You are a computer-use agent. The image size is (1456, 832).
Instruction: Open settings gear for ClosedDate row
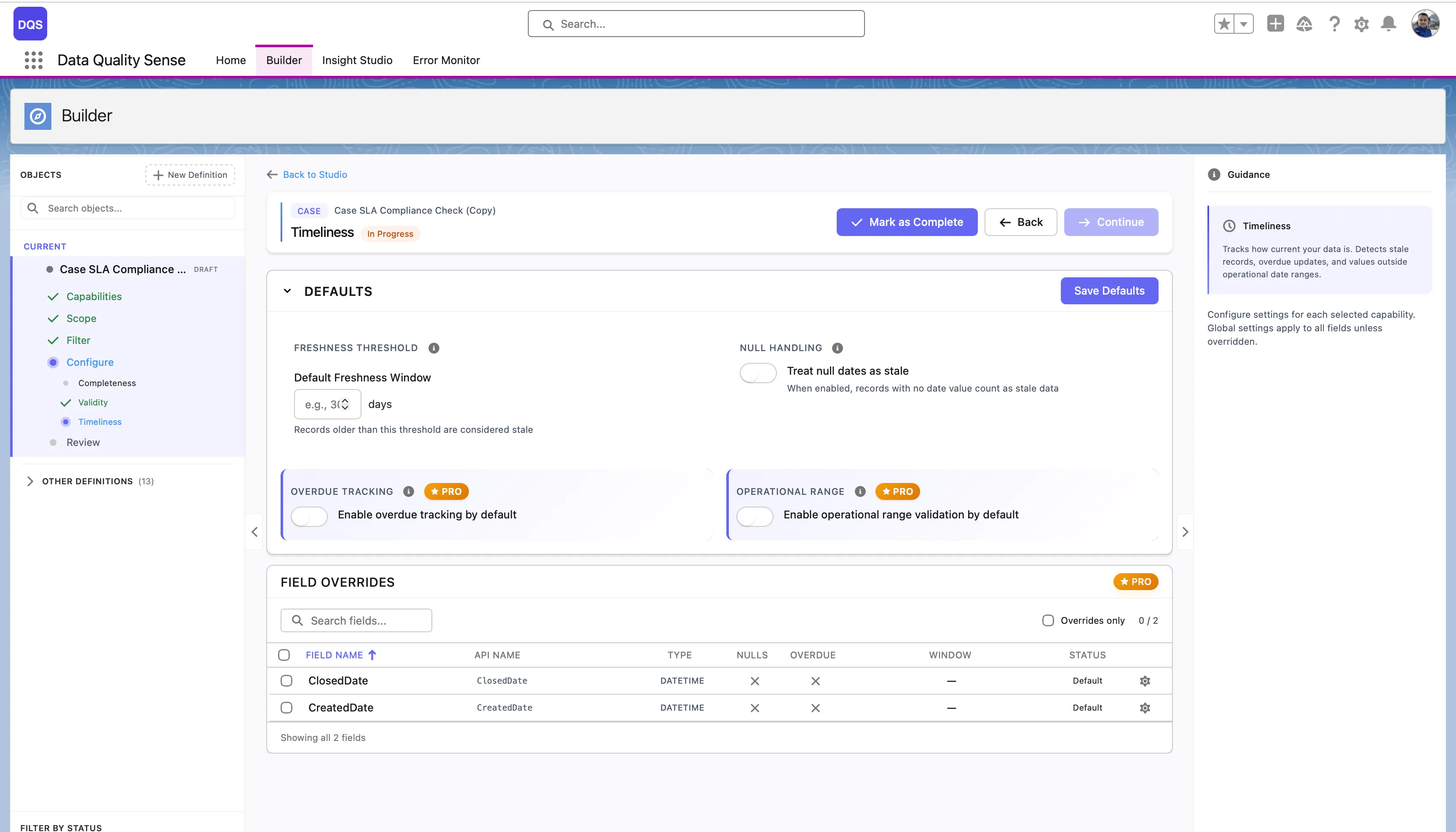1145,681
